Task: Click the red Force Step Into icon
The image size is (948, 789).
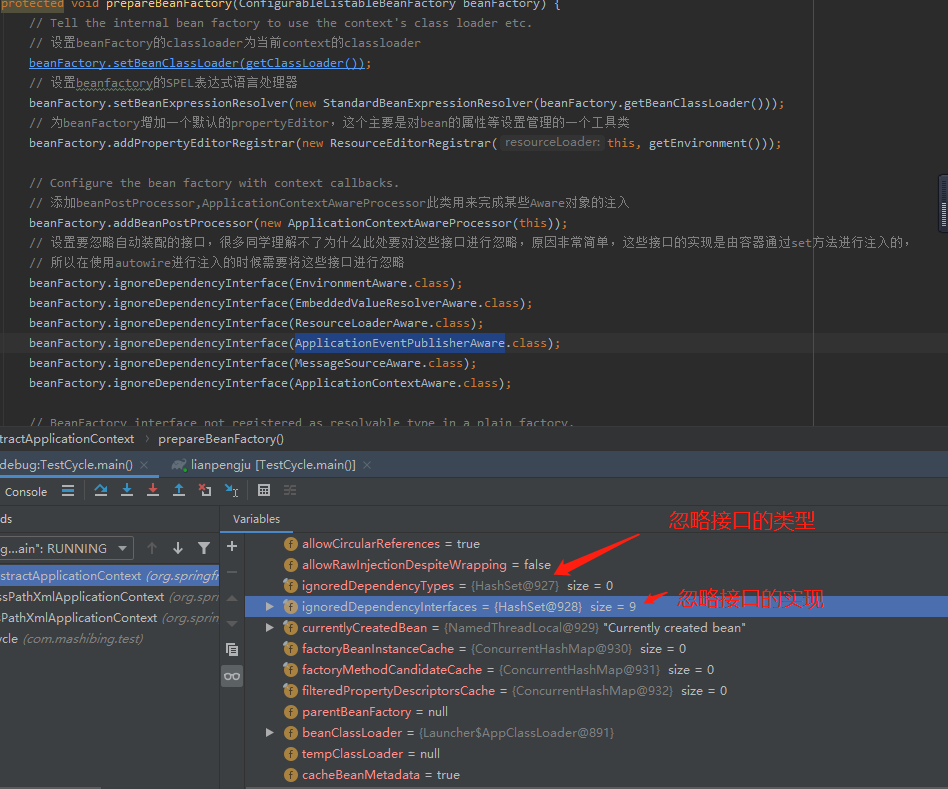Action: click(153, 490)
